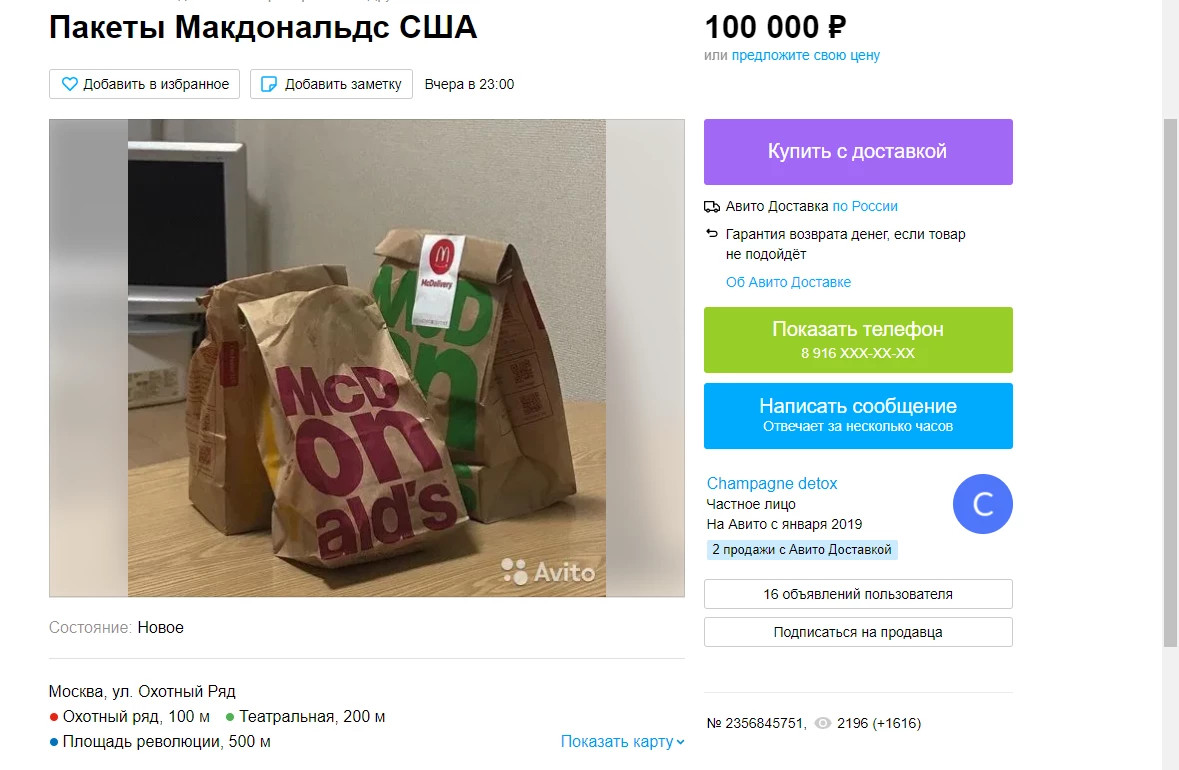
Task: Click the note icon on Добавить заметку
Action: 268,84
